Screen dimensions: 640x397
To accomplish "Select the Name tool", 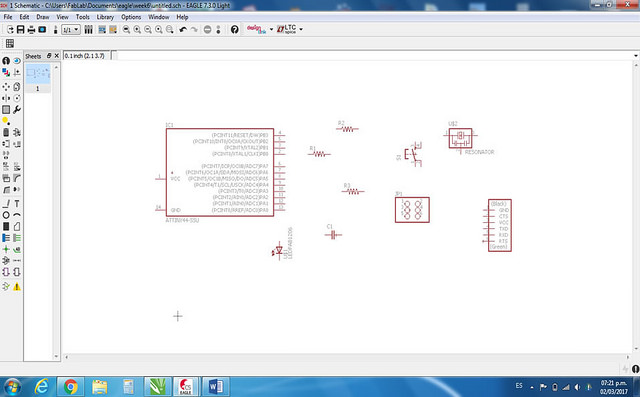I will 6,166.
